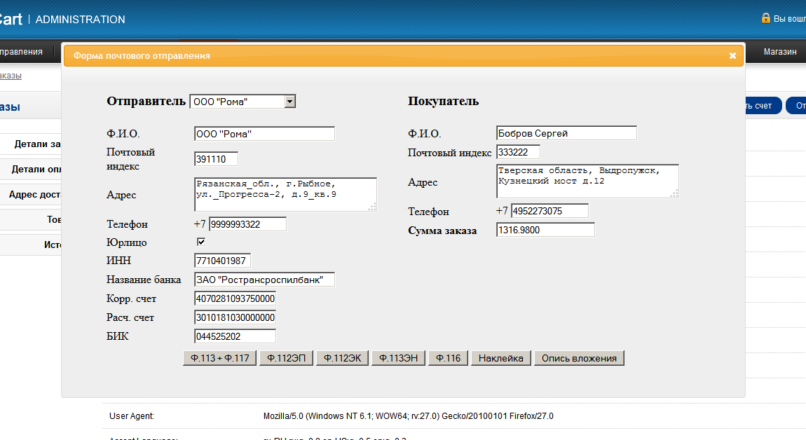Click the User Agent value text
Screen dimensions: 806x440
[408, 416]
